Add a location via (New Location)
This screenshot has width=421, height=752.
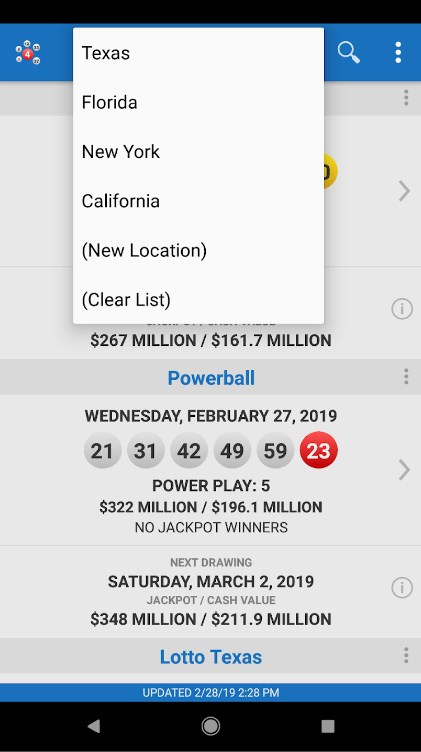click(199, 250)
